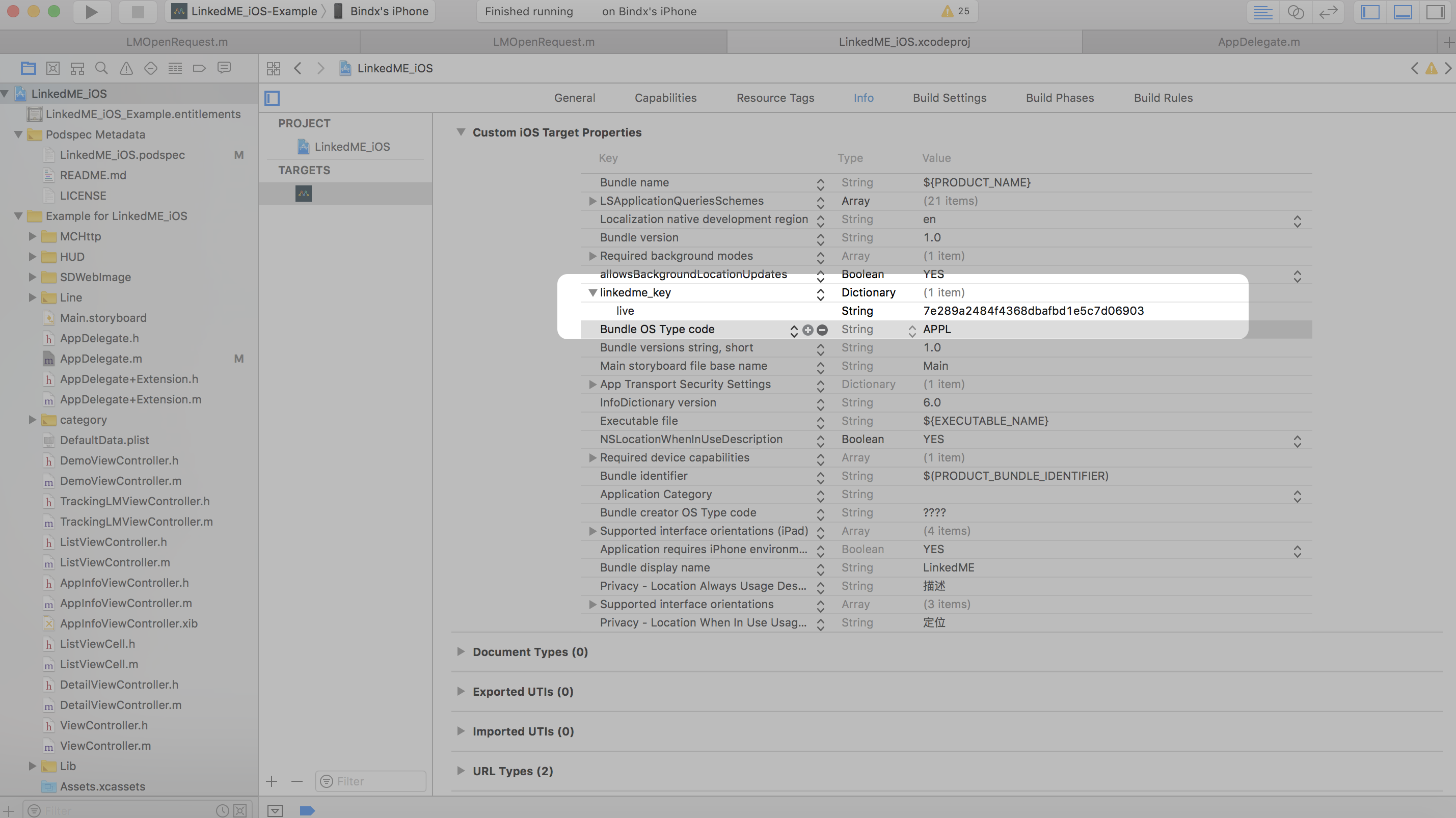Expand the Document Types section

tap(461, 651)
